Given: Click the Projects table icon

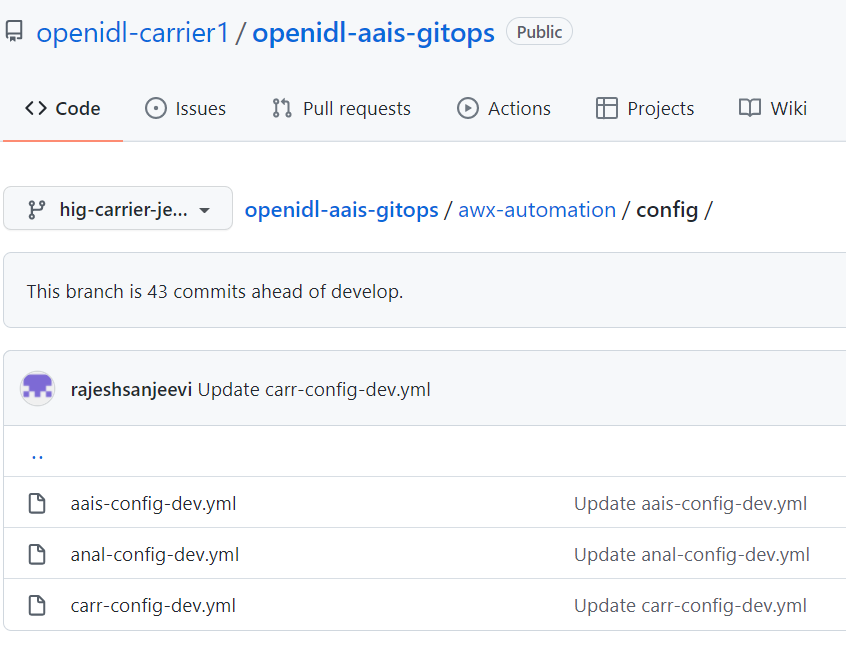Looking at the screenshot, I should coord(607,108).
